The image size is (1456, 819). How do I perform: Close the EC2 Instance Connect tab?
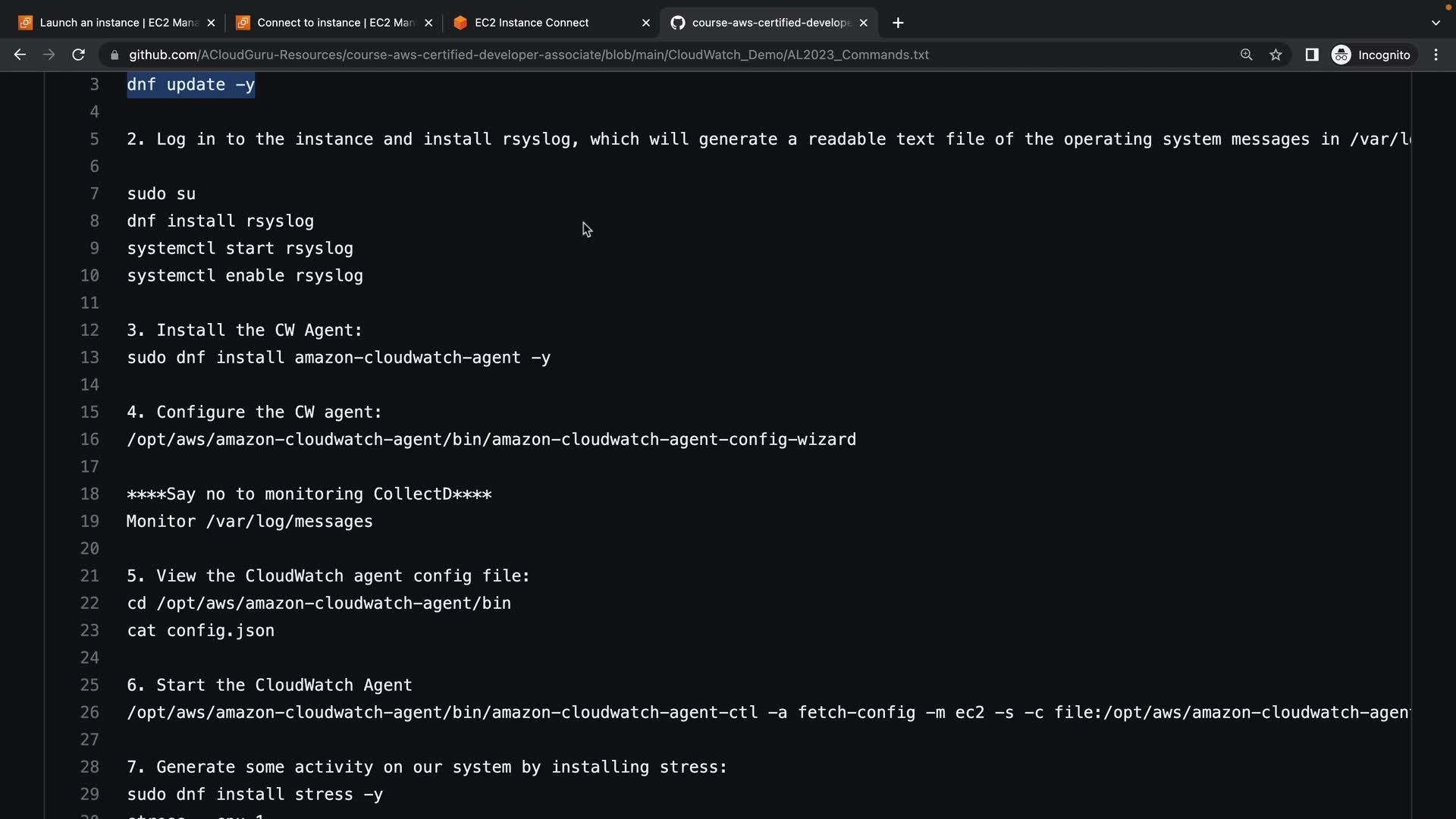tap(646, 23)
